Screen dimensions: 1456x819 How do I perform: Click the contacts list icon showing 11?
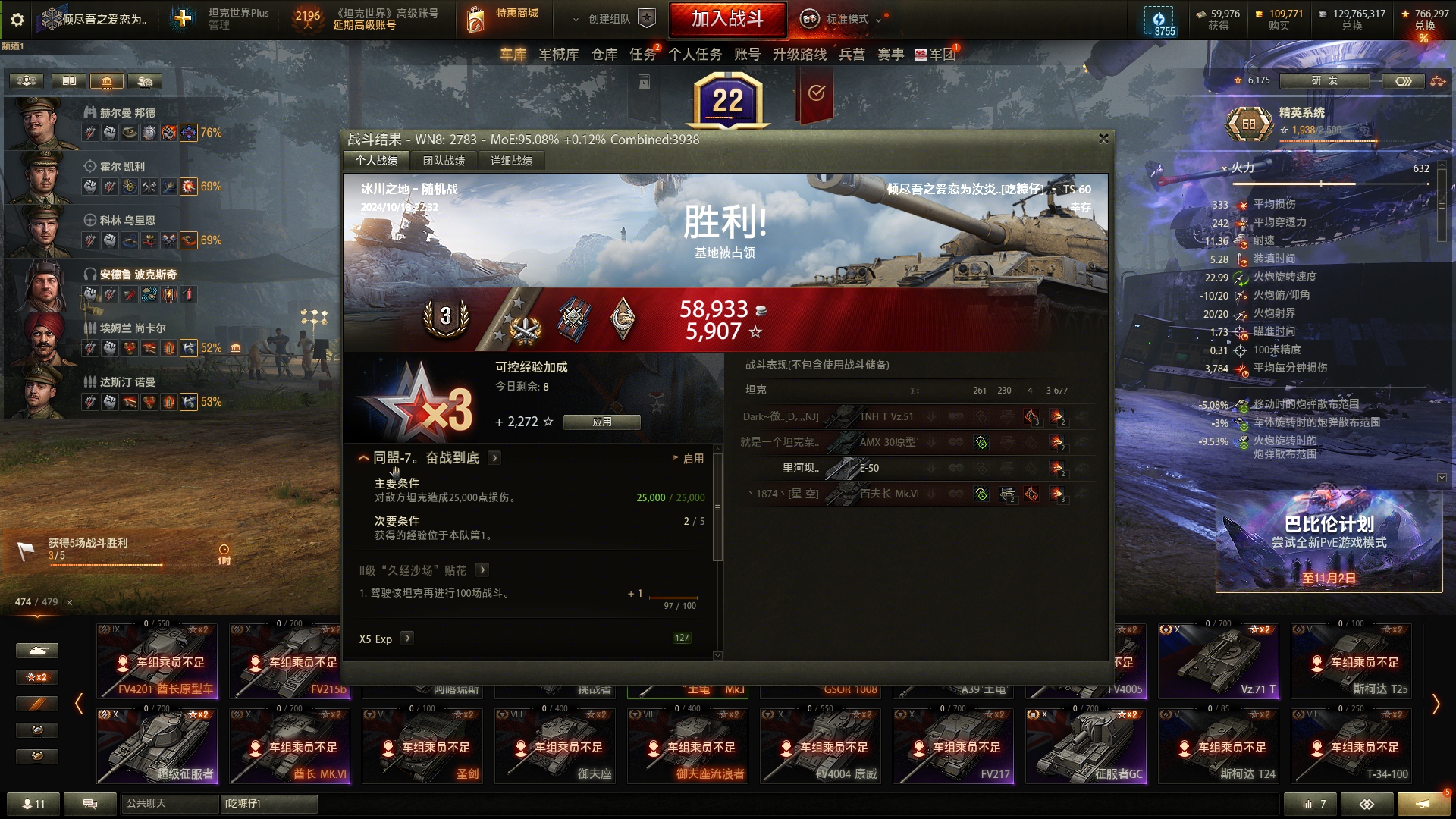pos(33,804)
